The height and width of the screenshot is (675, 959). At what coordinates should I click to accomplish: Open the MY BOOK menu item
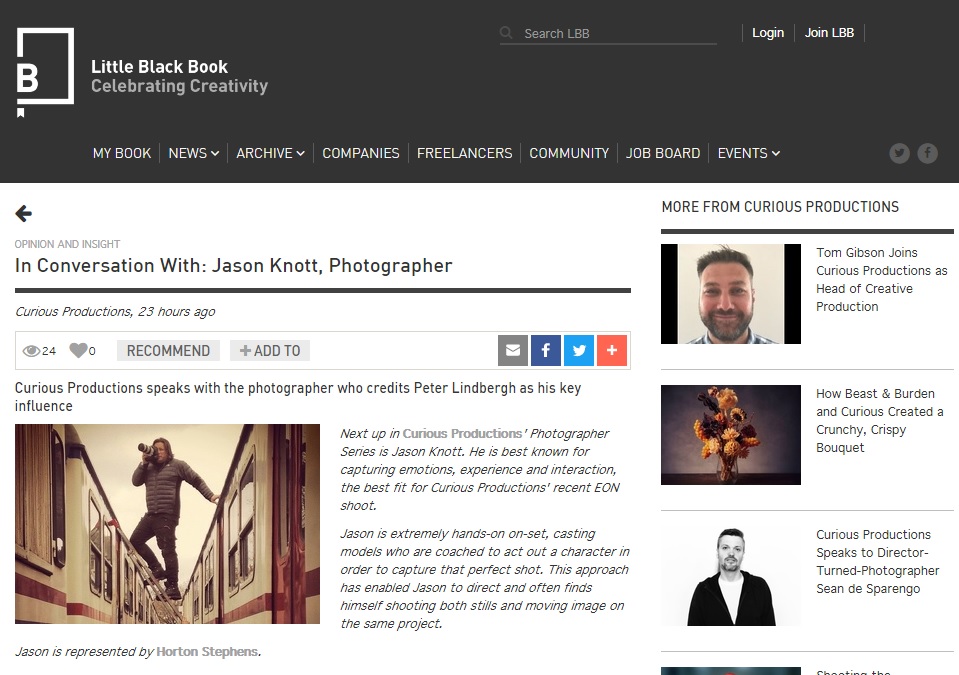(x=122, y=153)
